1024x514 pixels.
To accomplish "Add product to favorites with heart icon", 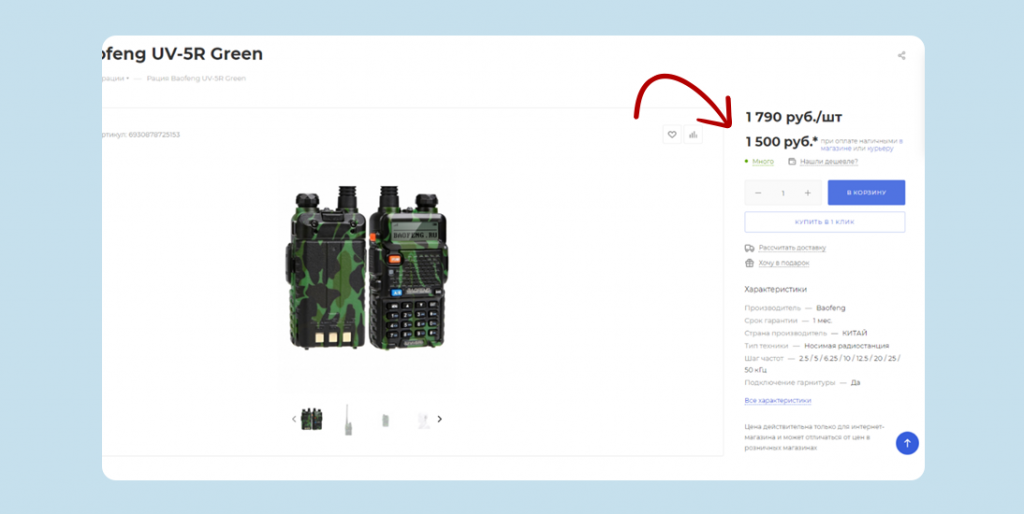I will (x=672, y=135).
